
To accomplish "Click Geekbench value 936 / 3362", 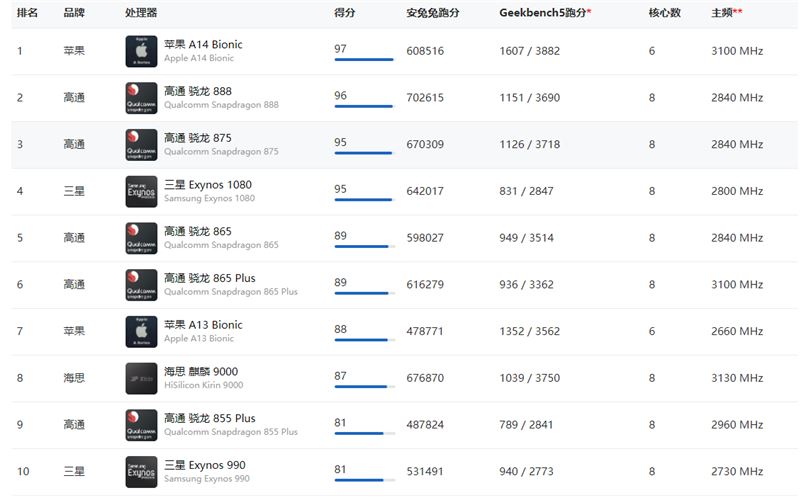I will click(x=527, y=285).
